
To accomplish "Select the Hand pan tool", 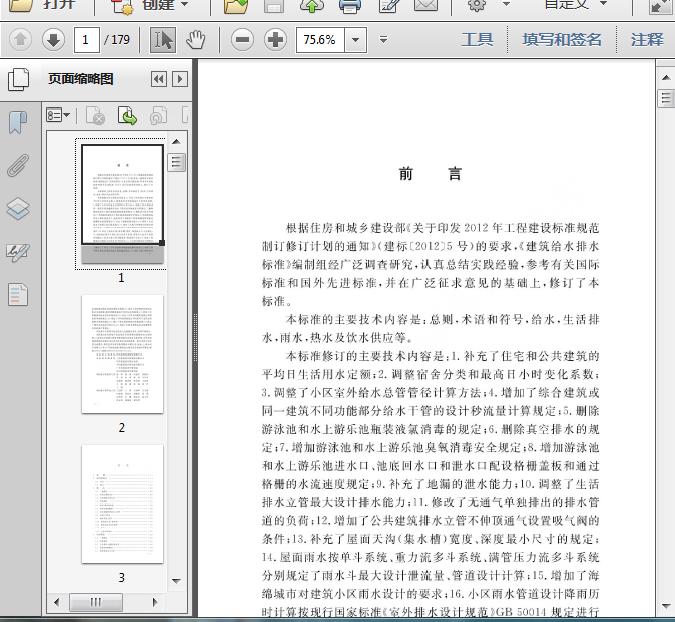I will click(x=196, y=40).
